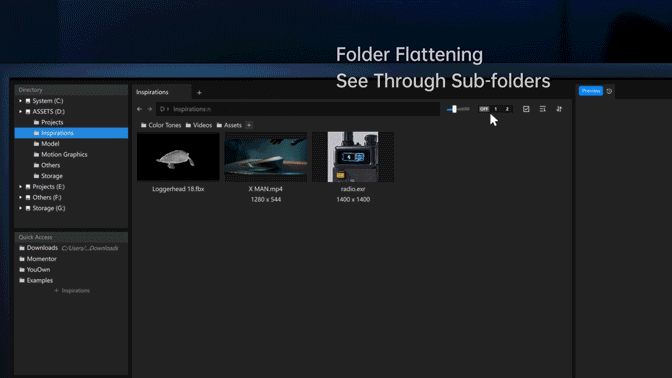
Task: Add Inspirations to Quick Access
Action: [72, 291]
